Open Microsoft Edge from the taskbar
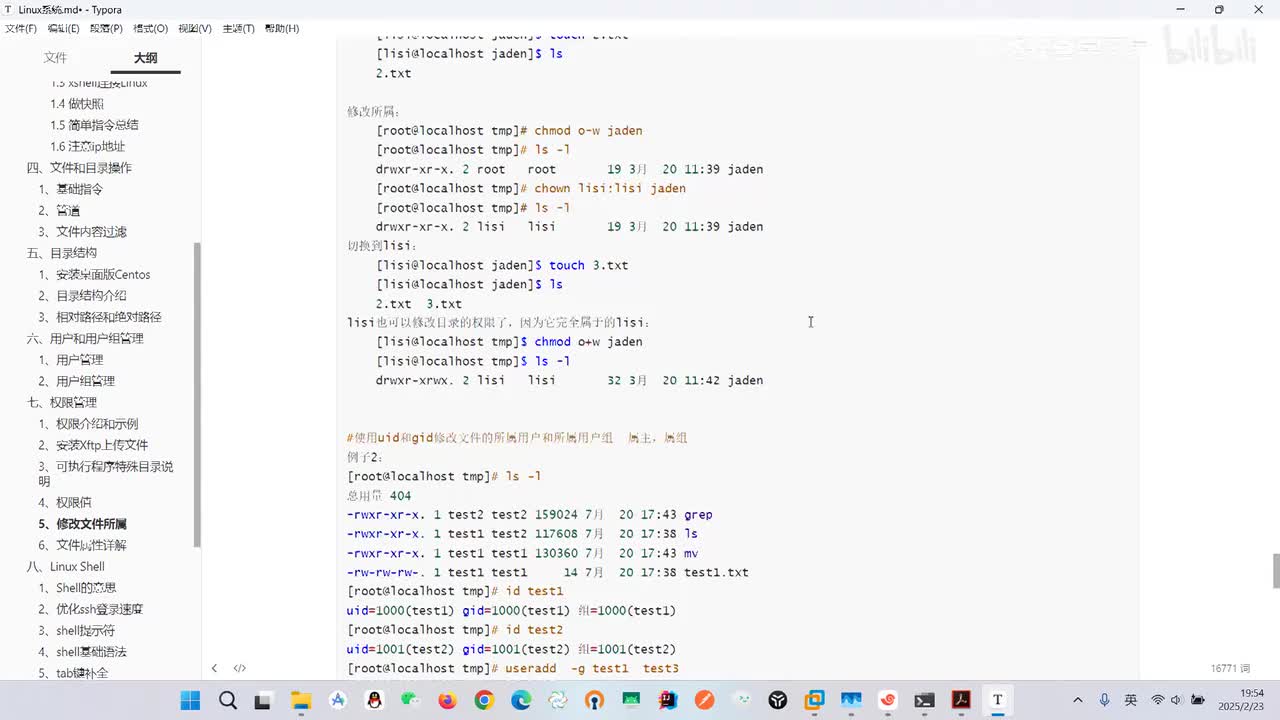Screen dimensions: 1280x720 pos(521,700)
